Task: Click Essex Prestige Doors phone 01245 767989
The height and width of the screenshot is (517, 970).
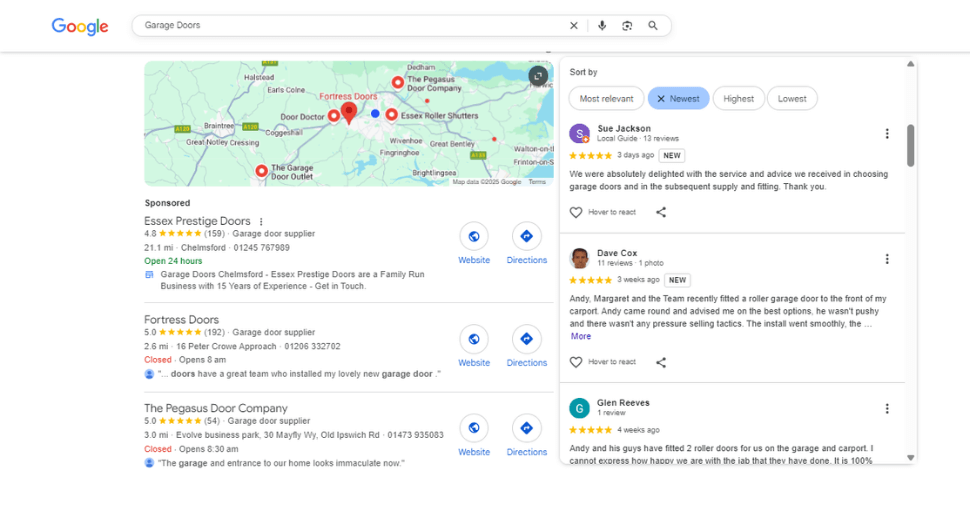Action: tap(262, 247)
